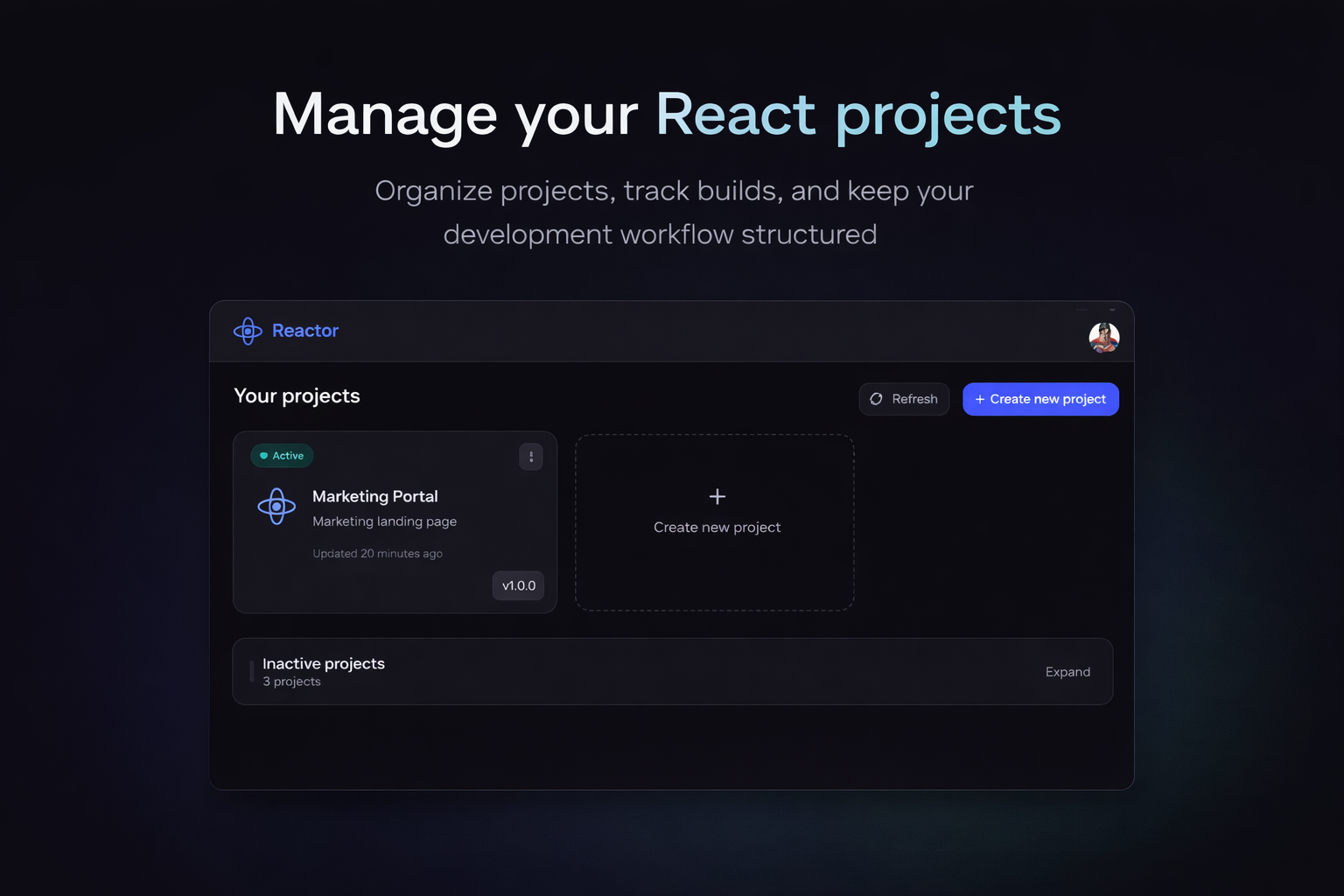
Task: Open the Marketing Portal project card
Action: click(x=395, y=522)
